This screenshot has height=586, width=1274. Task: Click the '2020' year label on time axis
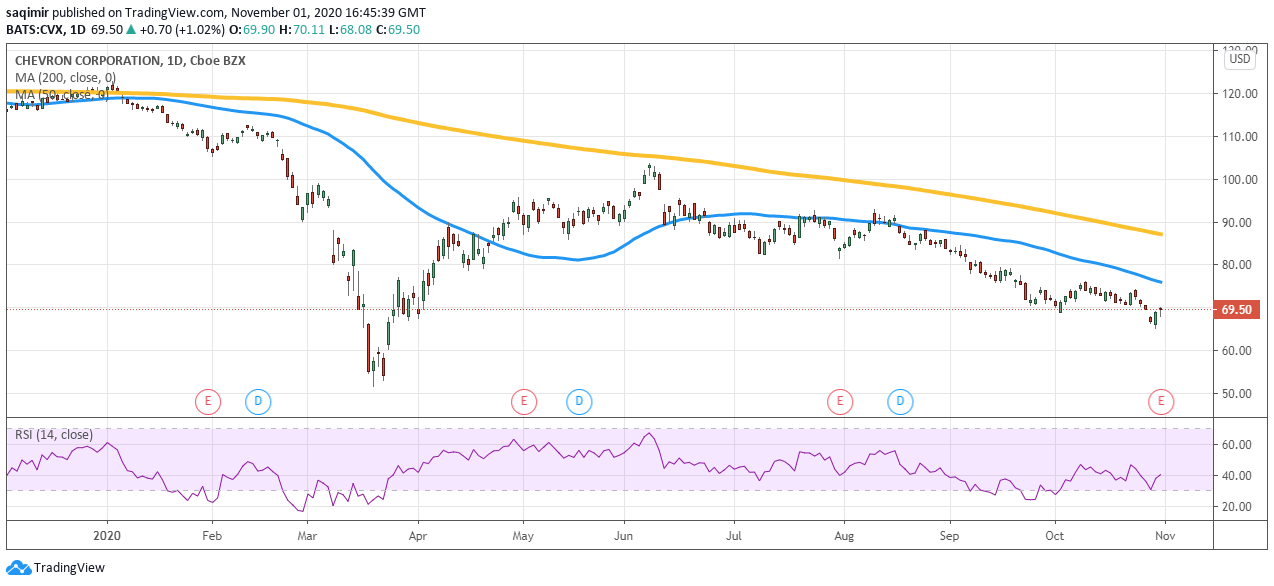tap(107, 536)
